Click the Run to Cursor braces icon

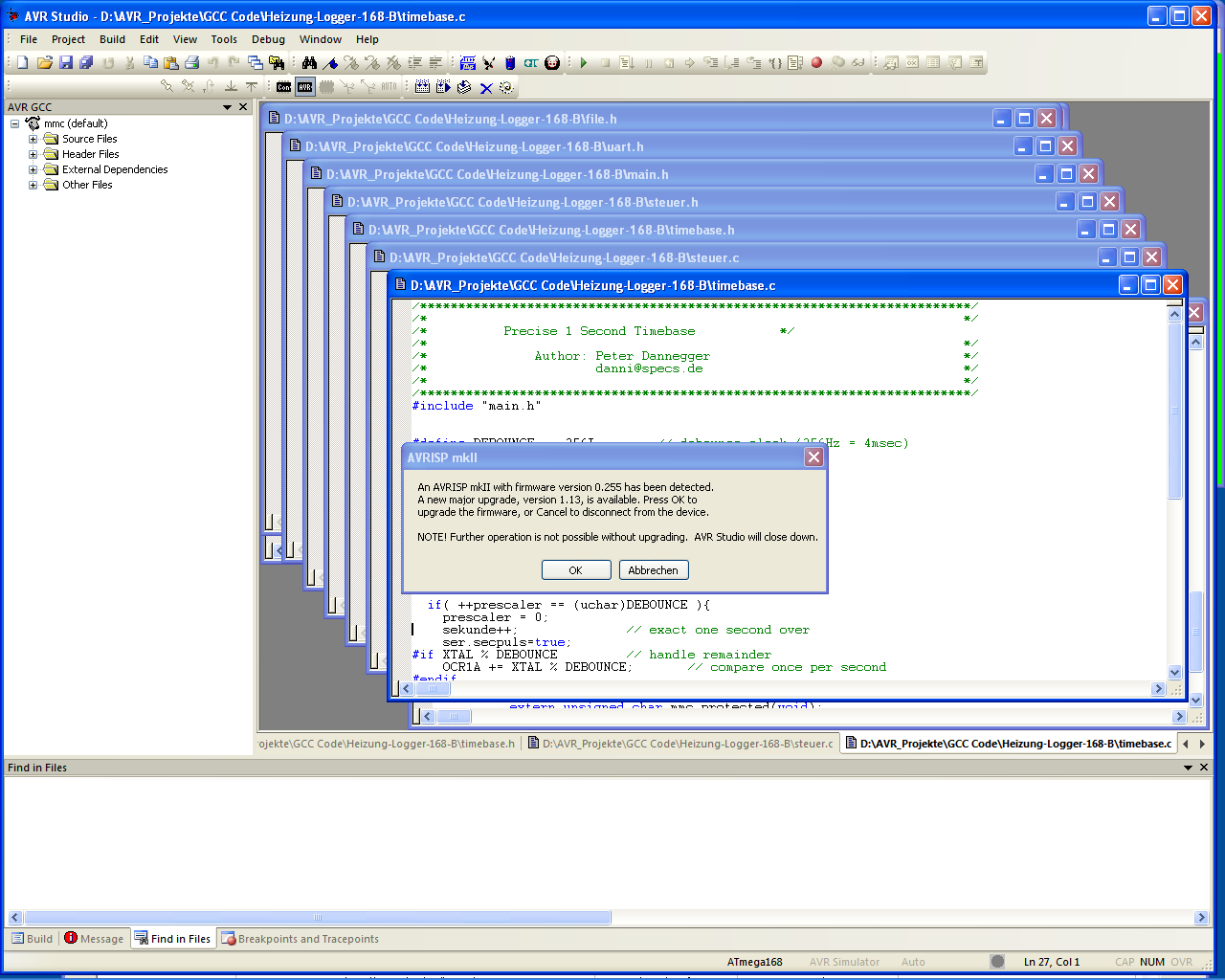776,62
